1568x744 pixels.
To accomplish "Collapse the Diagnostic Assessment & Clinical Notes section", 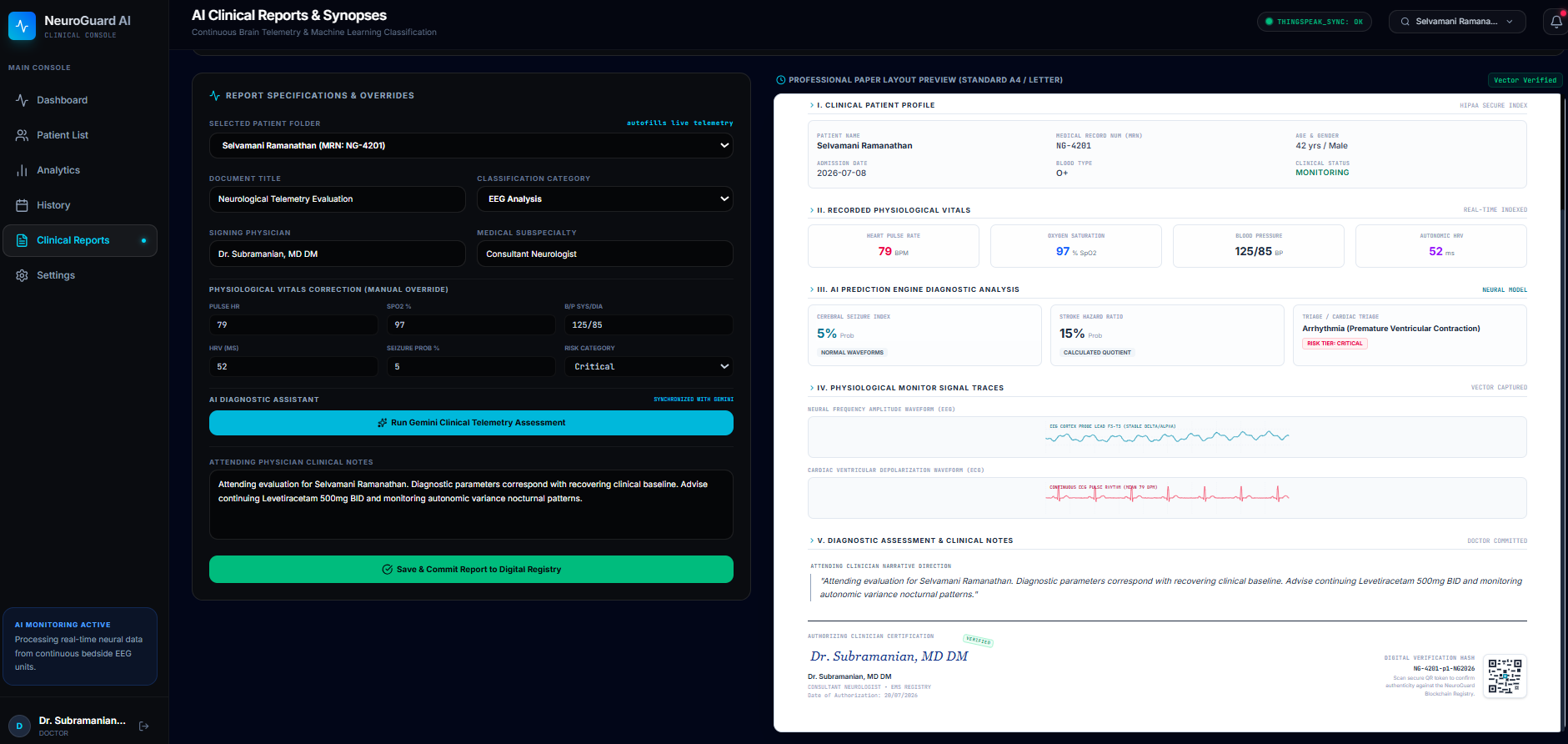I will pos(812,540).
